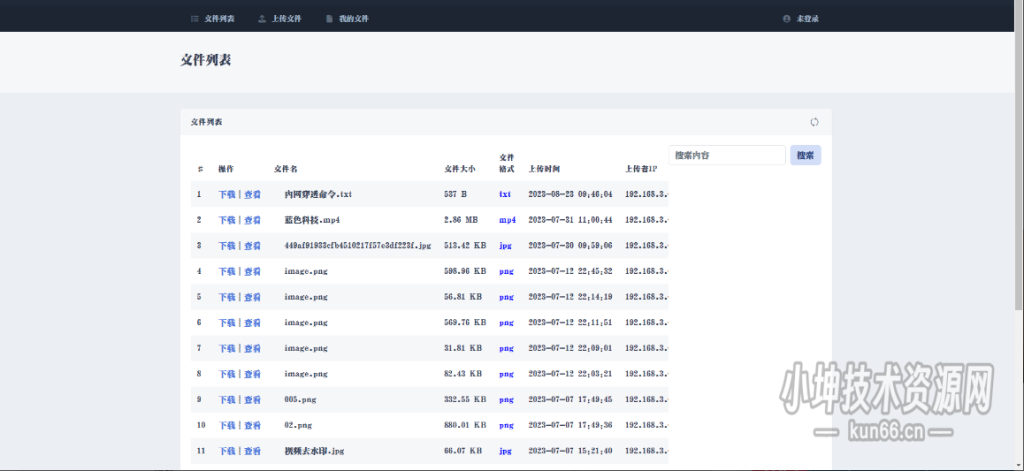Click the file size 880.01 KB
The image size is (1024, 471).
pos(465,425)
